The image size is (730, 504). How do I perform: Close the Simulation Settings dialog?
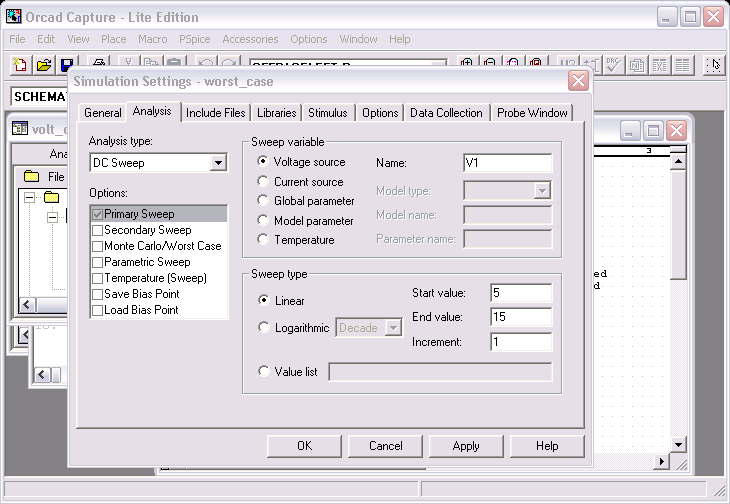(578, 81)
